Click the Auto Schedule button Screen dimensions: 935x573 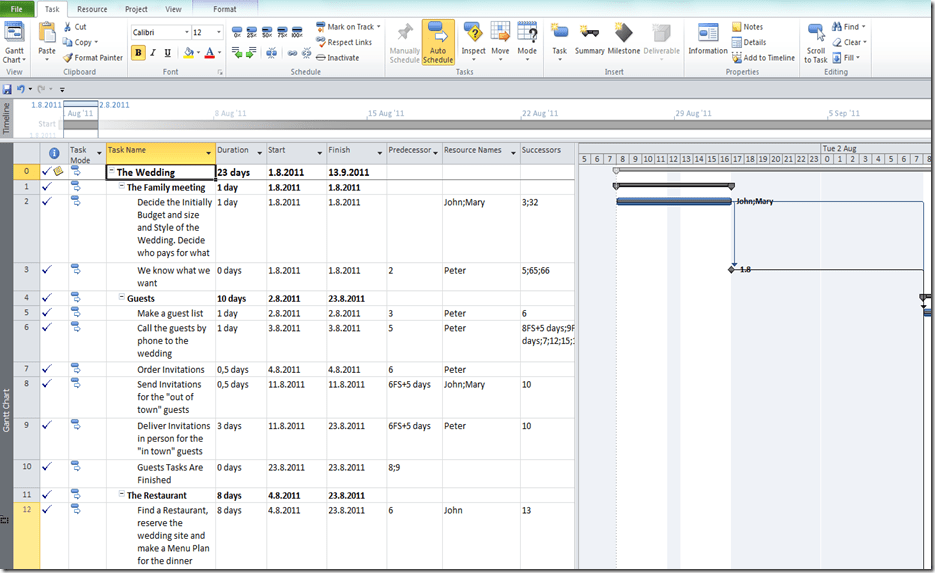(438, 42)
